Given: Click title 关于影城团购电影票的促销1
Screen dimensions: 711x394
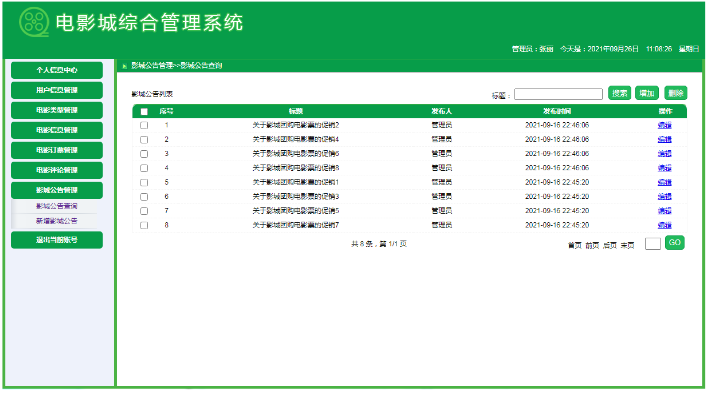Looking at the screenshot, I should point(296,182).
